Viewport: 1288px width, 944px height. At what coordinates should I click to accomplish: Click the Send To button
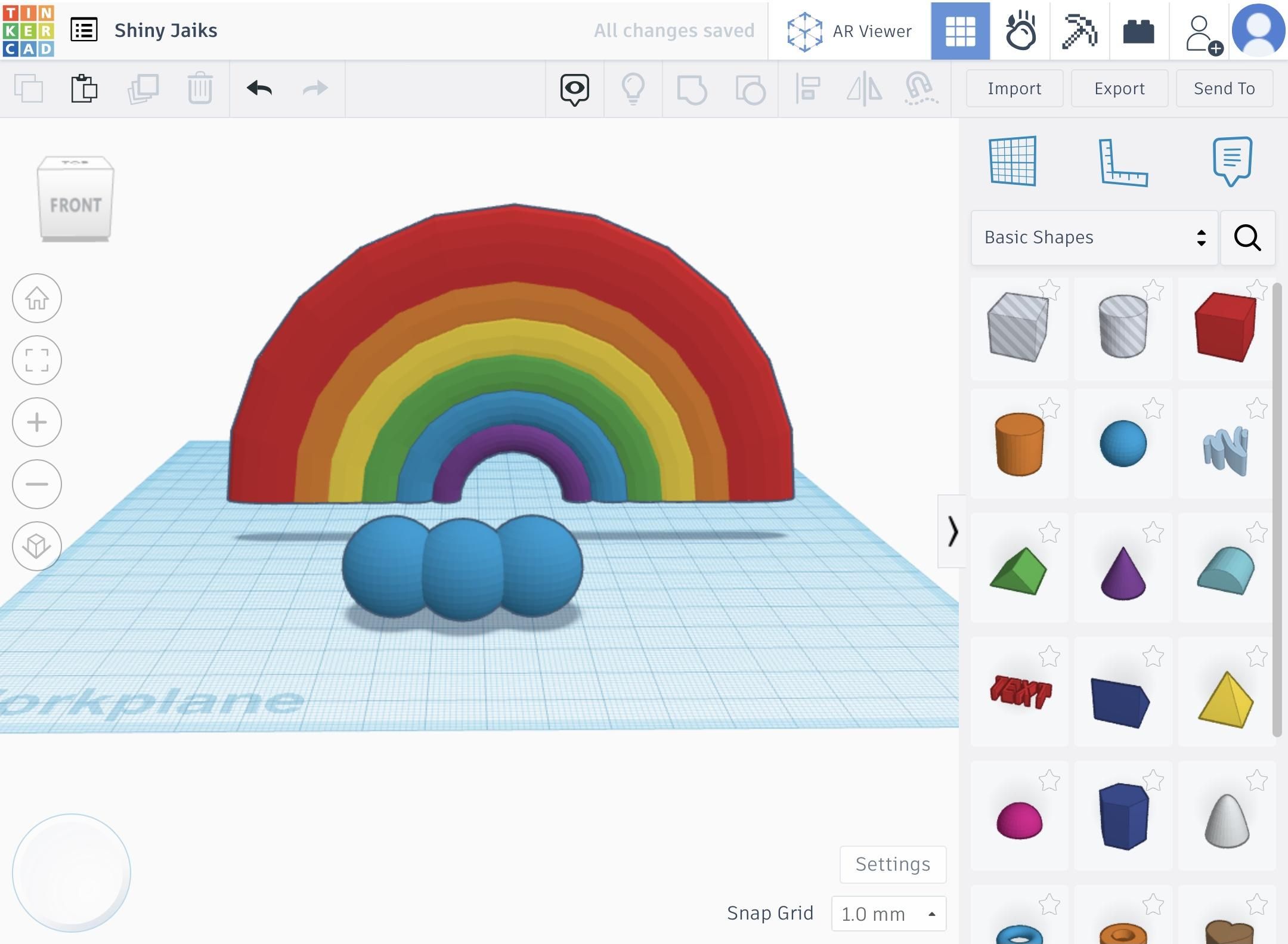pos(1224,88)
